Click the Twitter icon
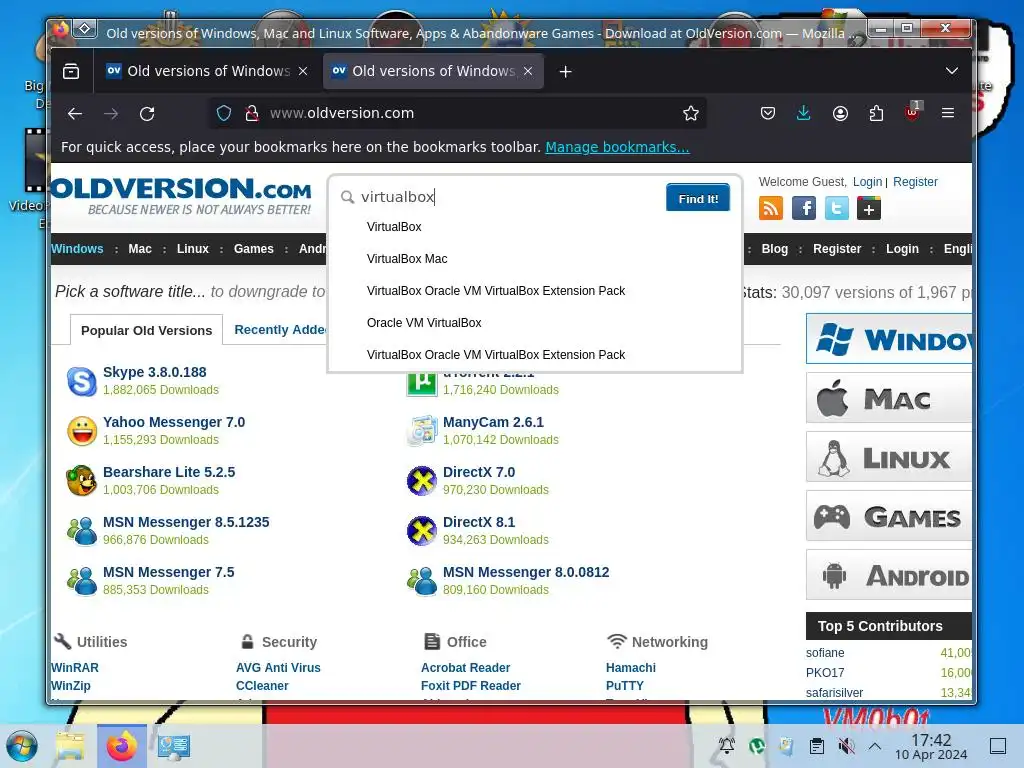Viewport: 1024px width, 768px height. pyautogui.click(x=837, y=209)
